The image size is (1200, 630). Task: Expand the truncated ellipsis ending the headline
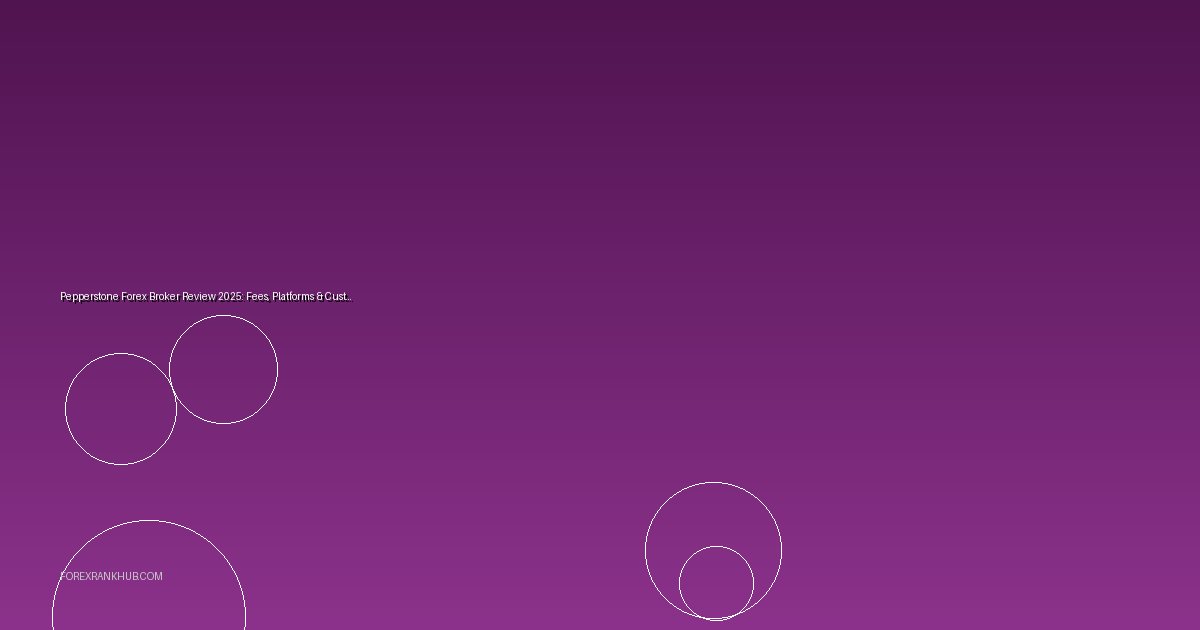[x=349, y=297]
